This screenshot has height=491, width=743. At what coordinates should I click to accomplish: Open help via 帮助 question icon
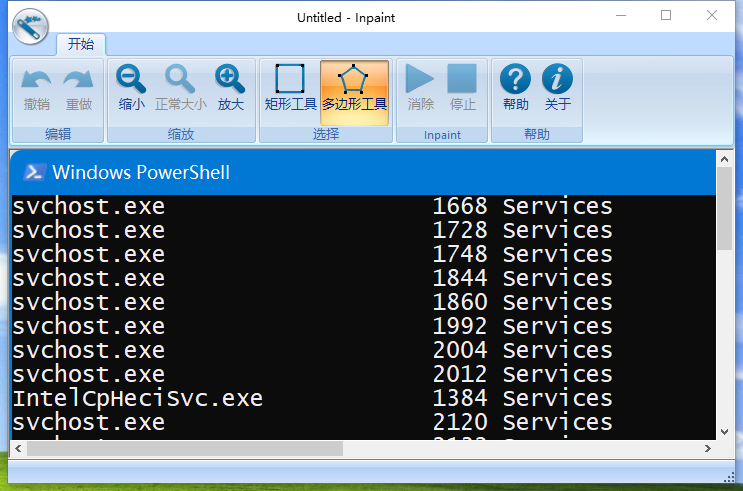click(x=516, y=90)
